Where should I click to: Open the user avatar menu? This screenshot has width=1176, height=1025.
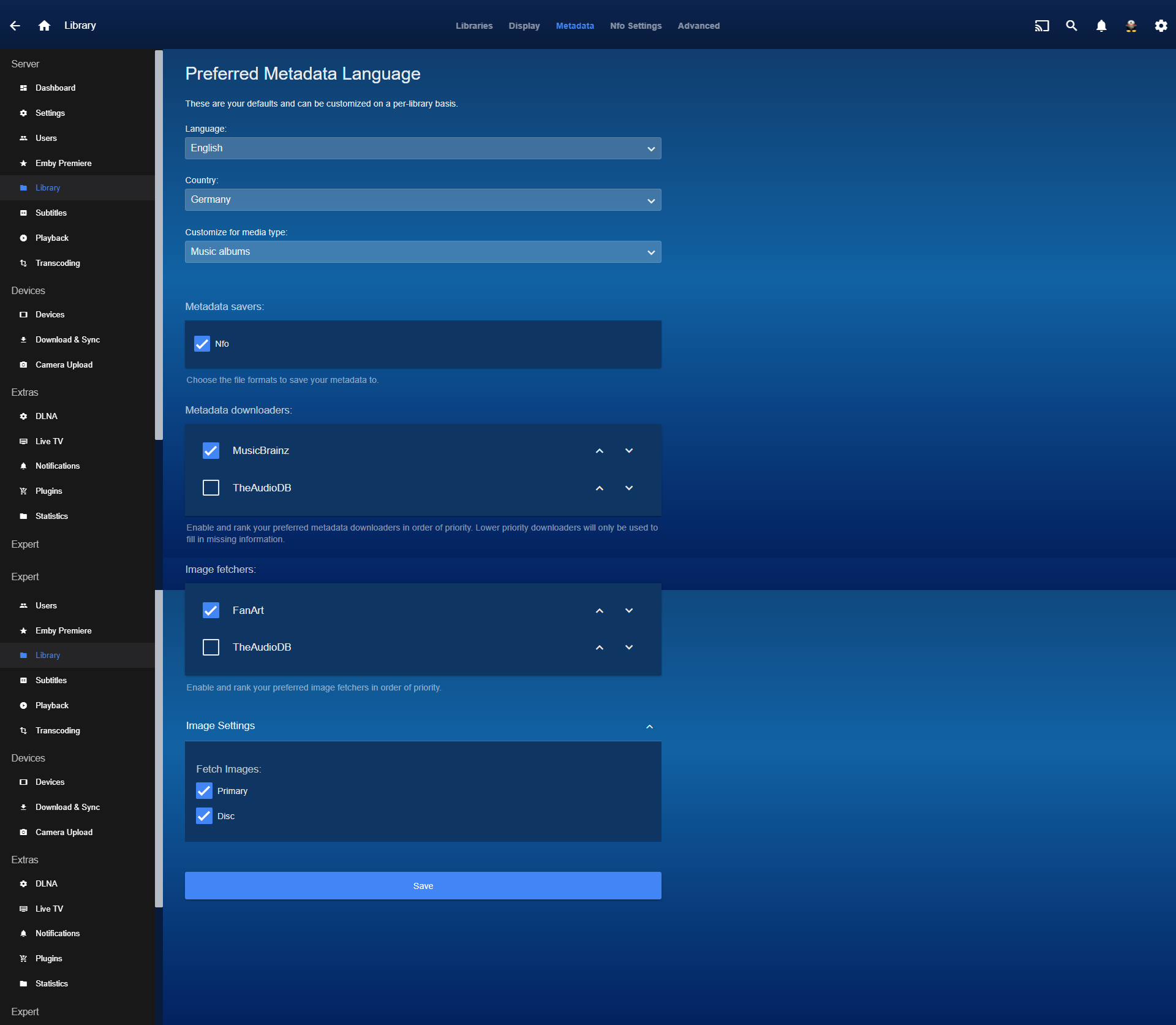[1131, 26]
